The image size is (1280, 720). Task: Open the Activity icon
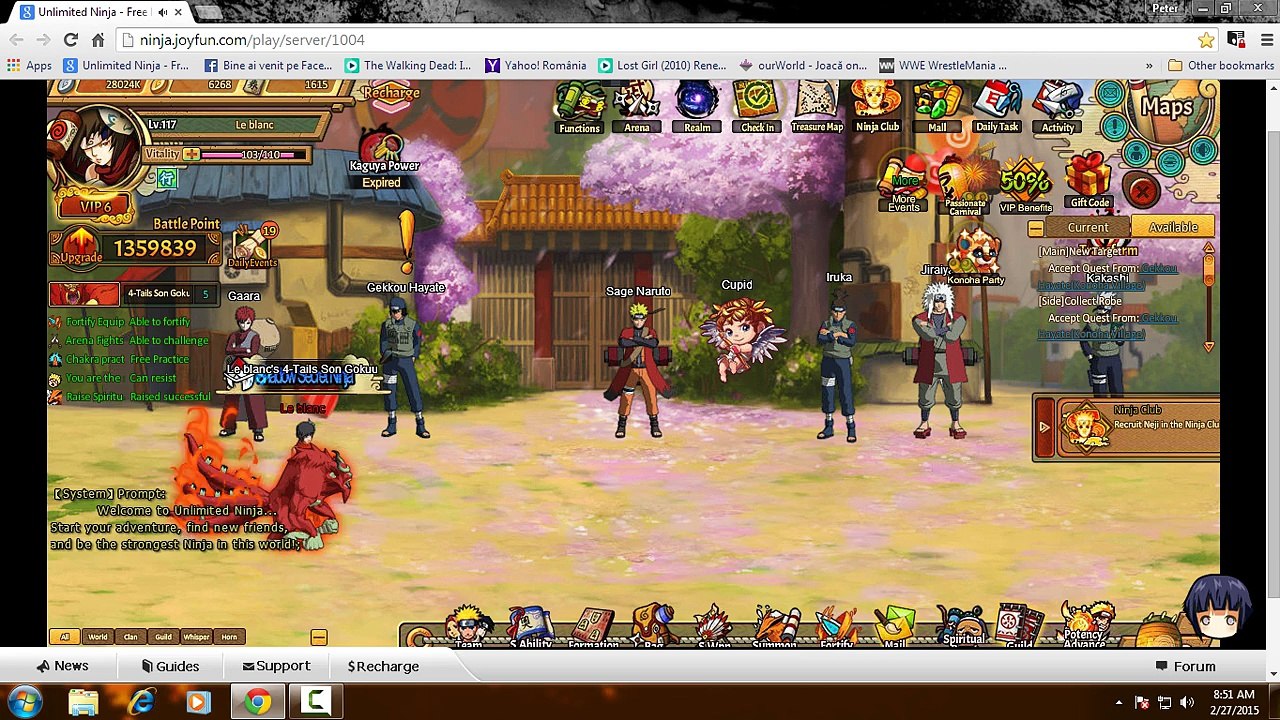tap(1057, 107)
